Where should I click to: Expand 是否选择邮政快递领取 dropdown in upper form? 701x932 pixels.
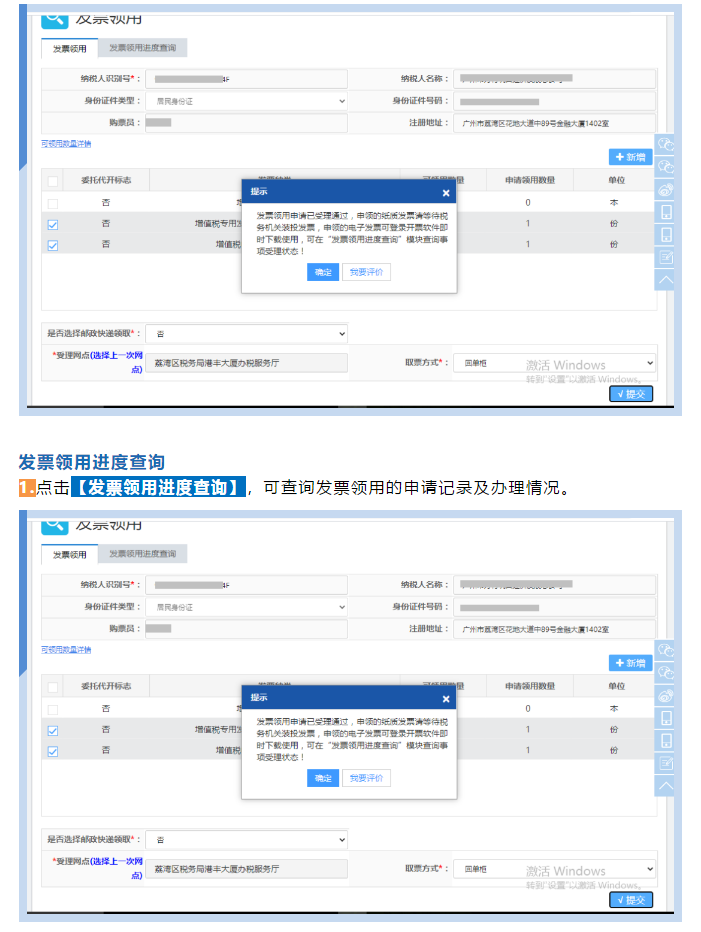[246, 333]
